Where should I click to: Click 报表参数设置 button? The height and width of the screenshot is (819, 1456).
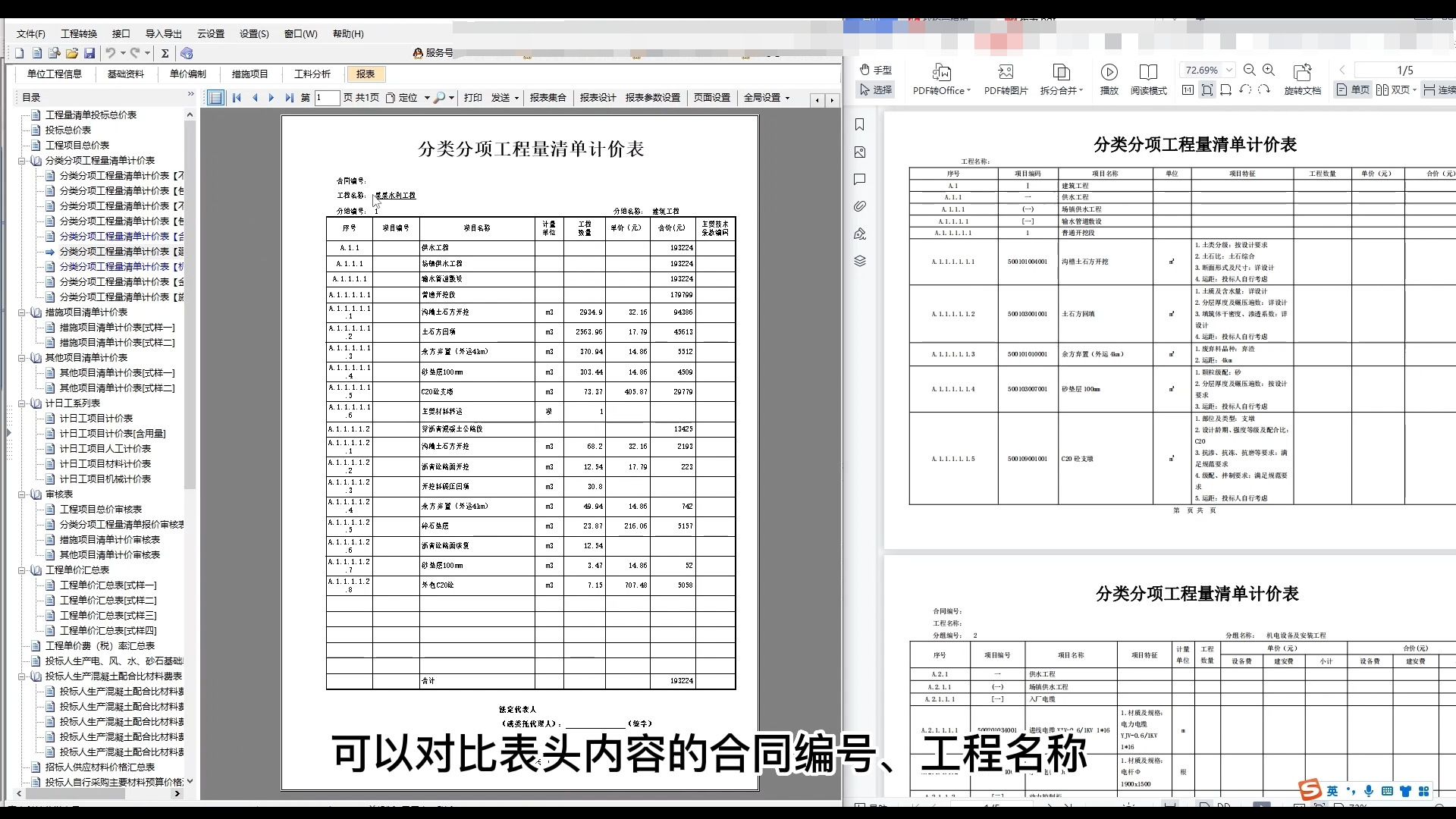click(653, 98)
